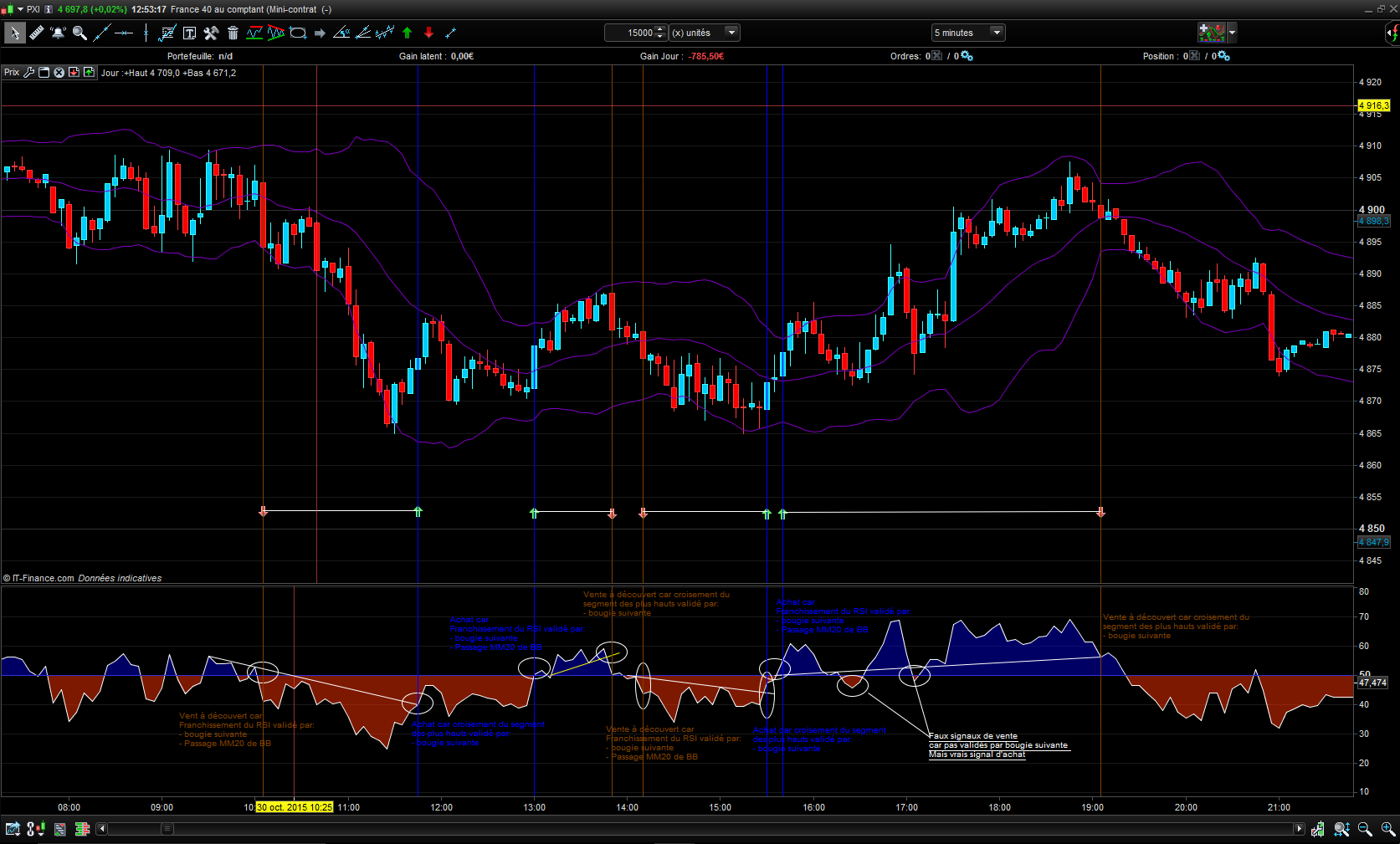This screenshot has width=1400, height=844.
Task: Open Prix panel wrench settings
Action: tap(29, 73)
